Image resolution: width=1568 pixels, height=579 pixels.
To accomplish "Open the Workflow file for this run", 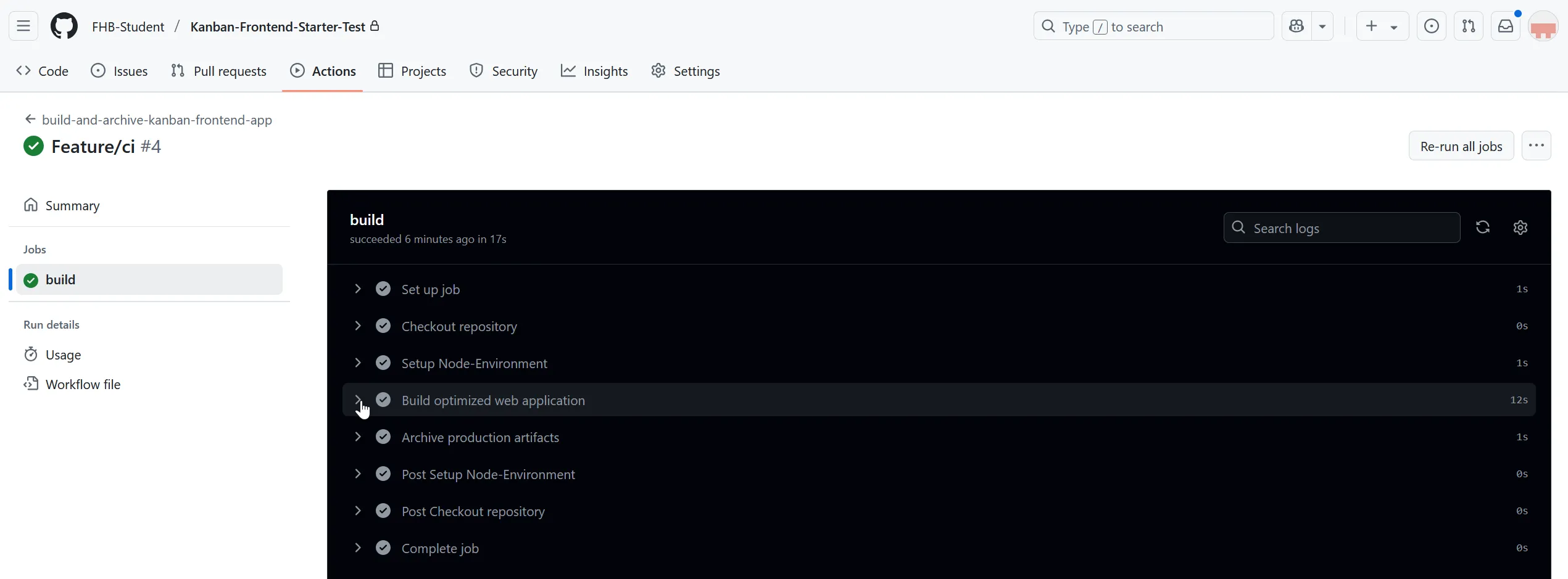I will 83,384.
